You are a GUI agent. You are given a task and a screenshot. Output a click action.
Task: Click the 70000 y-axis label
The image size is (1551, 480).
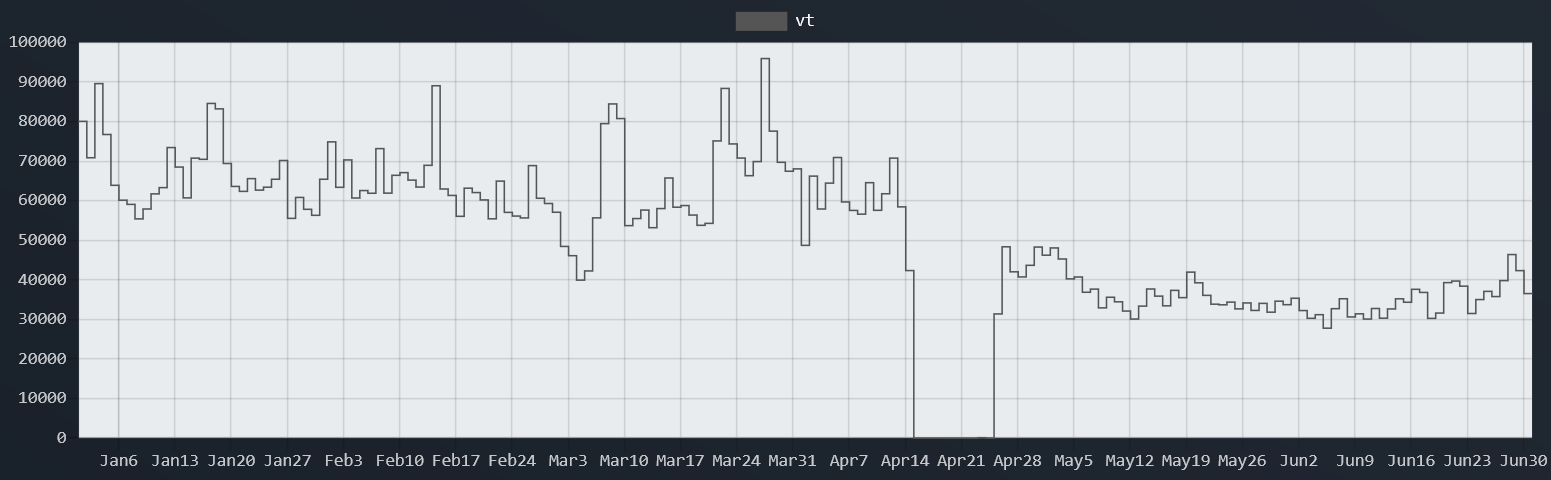tap(42, 161)
